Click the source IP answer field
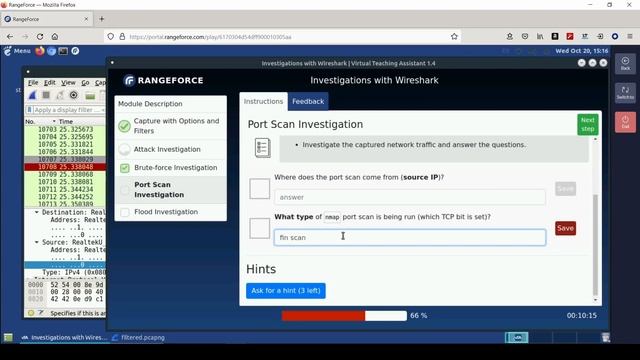 tap(410, 197)
